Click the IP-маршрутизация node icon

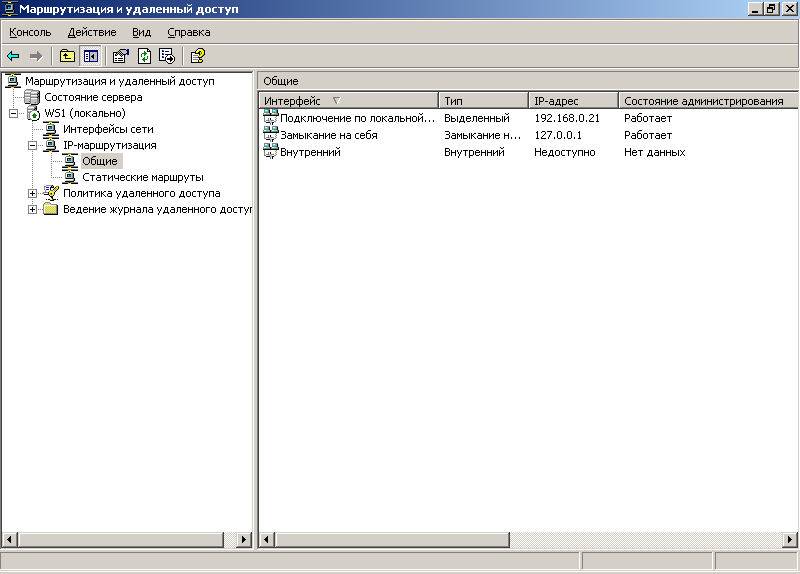[x=51, y=145]
